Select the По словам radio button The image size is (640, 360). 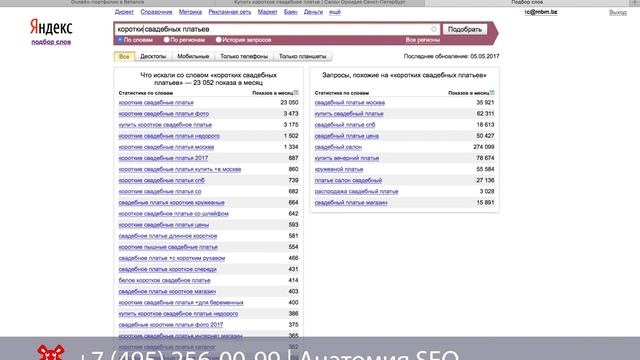click(x=120, y=40)
